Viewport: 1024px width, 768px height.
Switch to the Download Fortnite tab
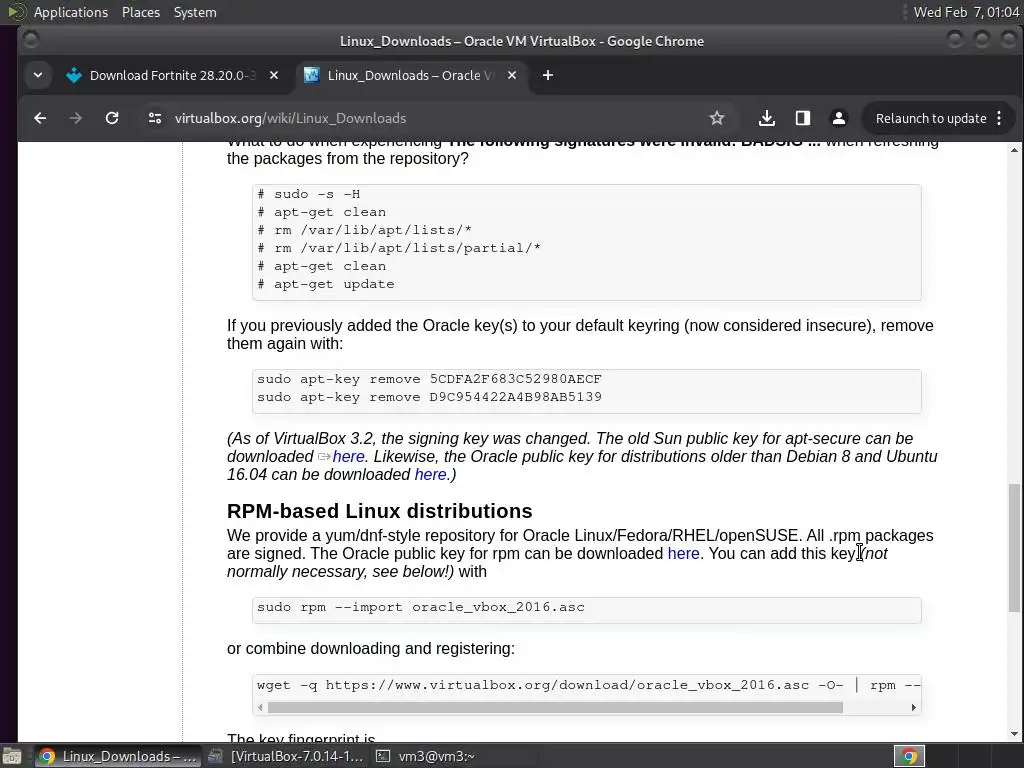pos(172,75)
